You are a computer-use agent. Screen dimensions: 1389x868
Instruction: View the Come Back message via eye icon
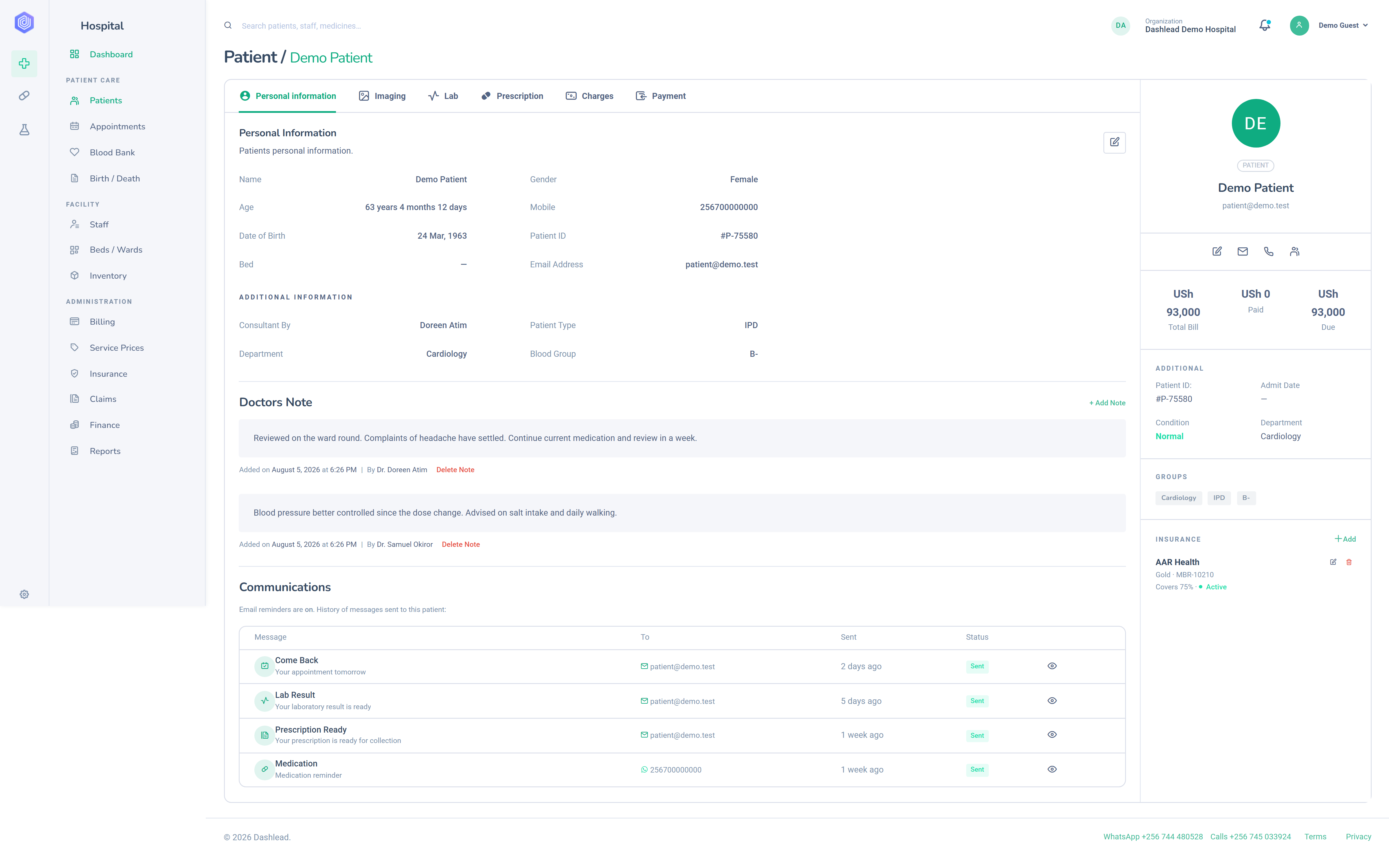click(1052, 666)
